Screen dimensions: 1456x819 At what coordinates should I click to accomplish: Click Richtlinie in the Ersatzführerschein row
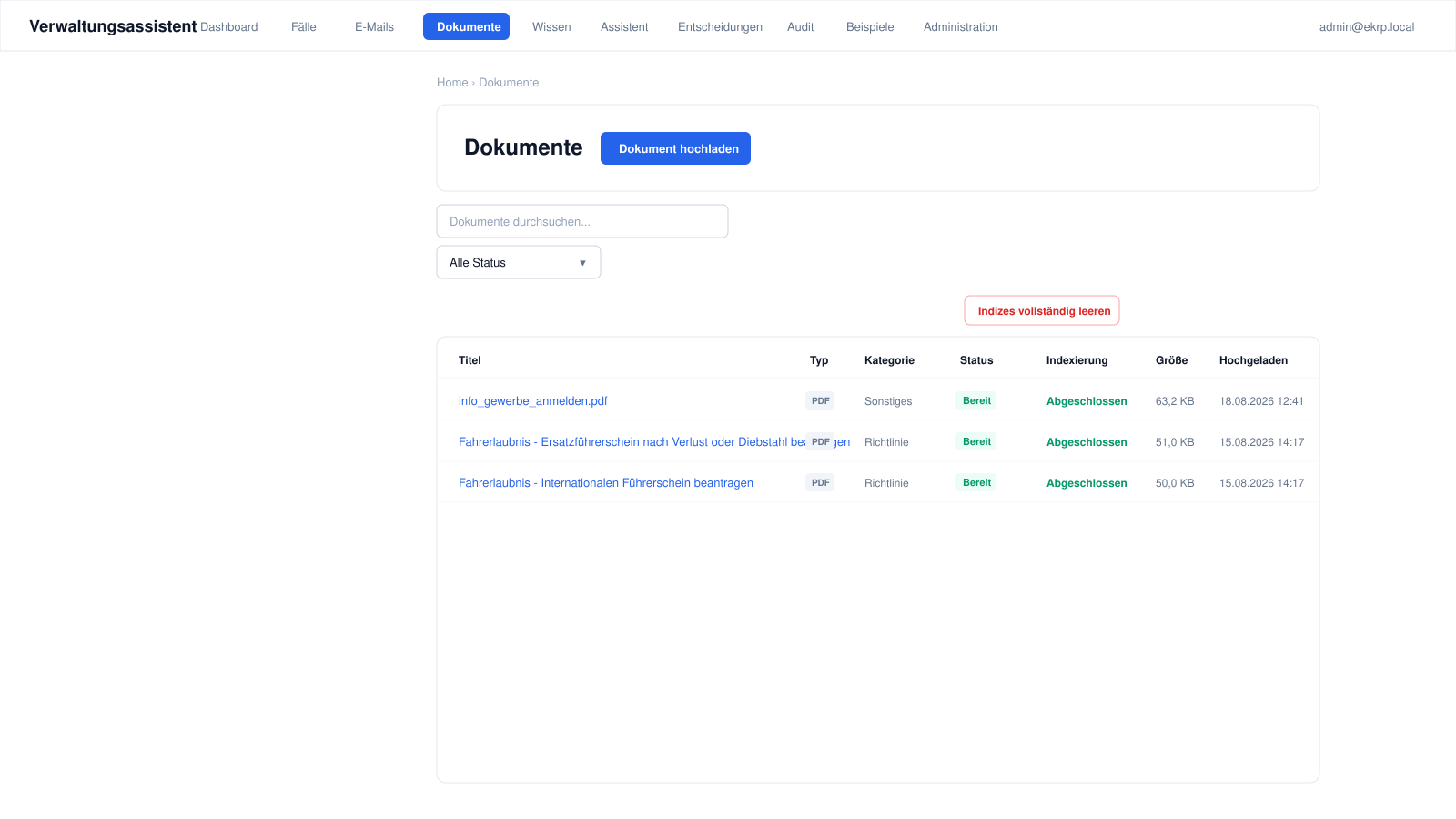pos(886,442)
